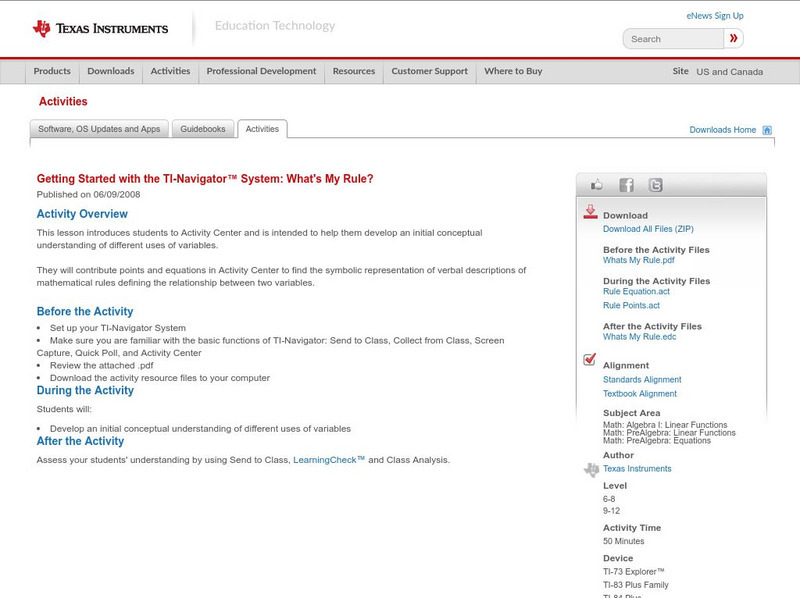
Task: Switch to the Guidebooks tab
Action: pos(203,129)
